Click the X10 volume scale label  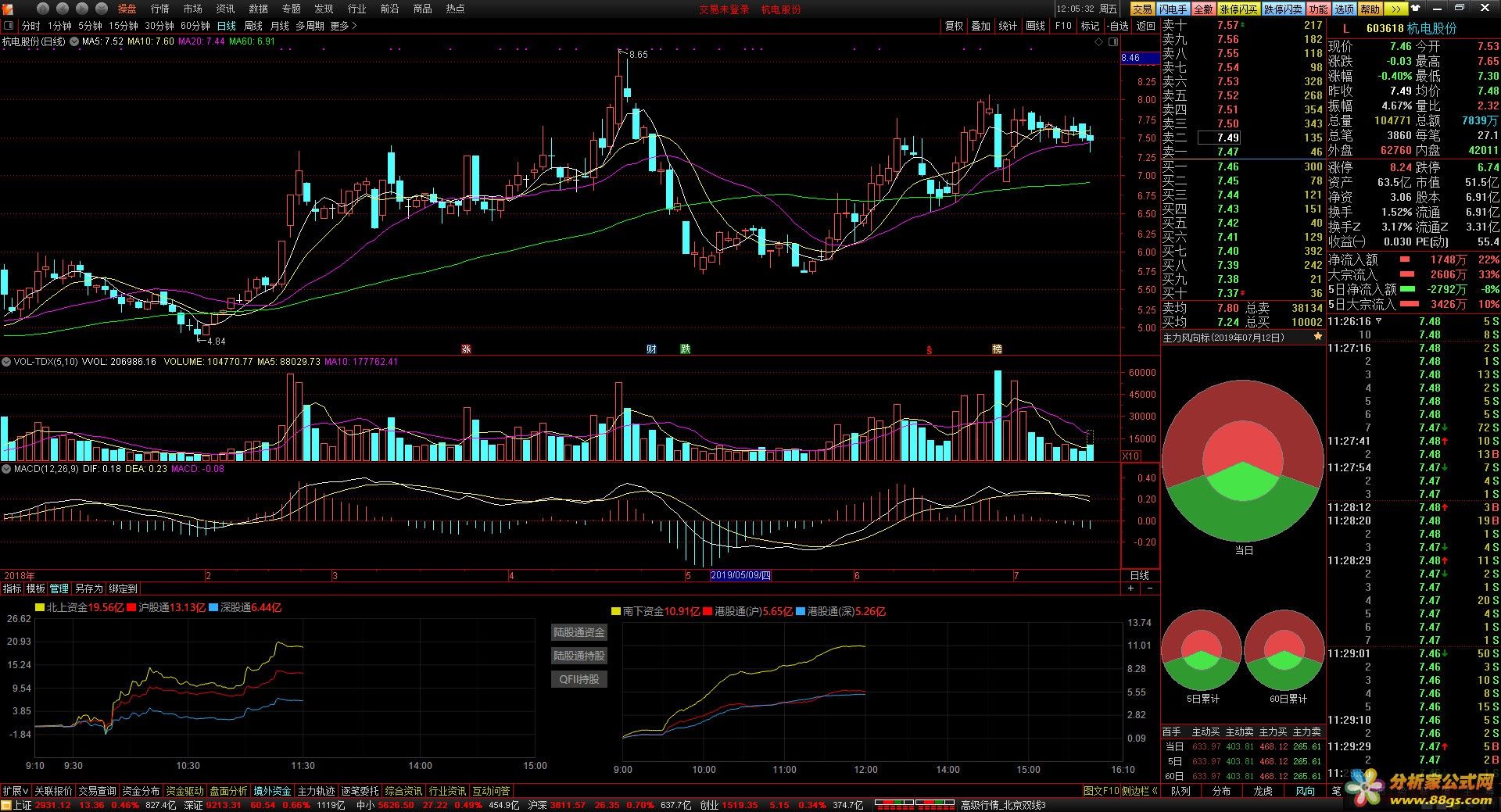[x=1130, y=456]
